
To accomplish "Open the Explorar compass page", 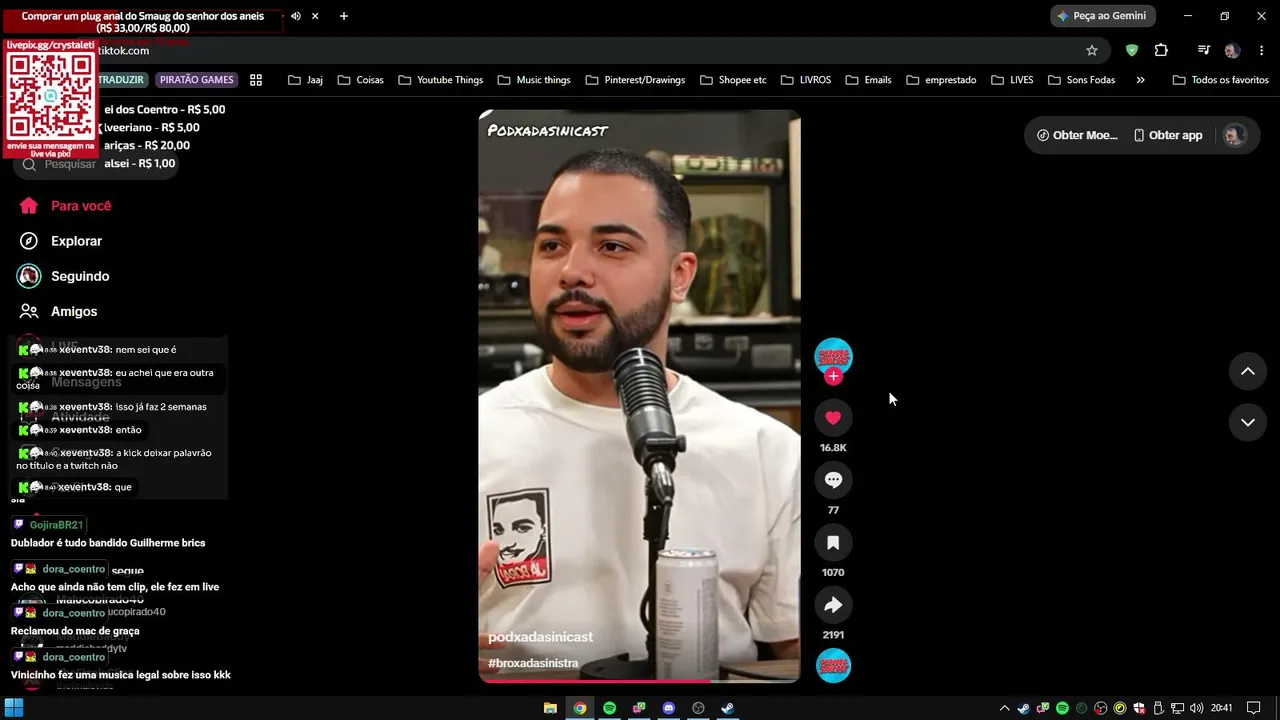I will click(62, 241).
